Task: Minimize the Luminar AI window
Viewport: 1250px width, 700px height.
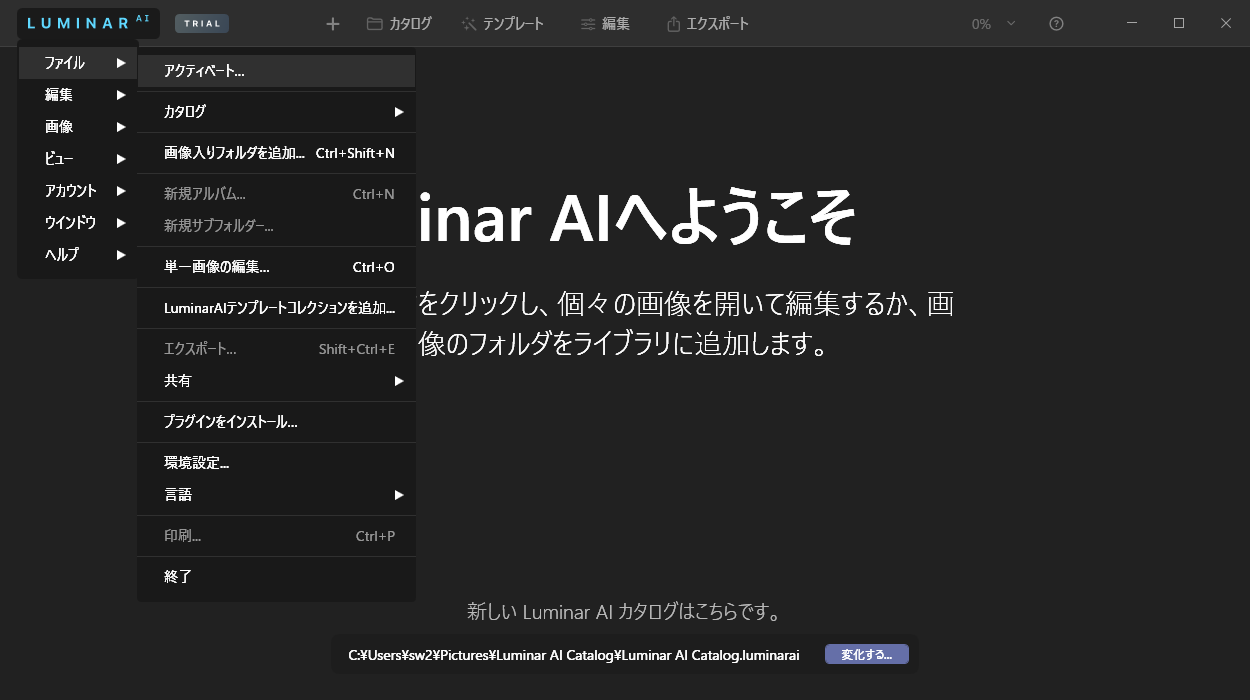Action: click(x=1132, y=24)
